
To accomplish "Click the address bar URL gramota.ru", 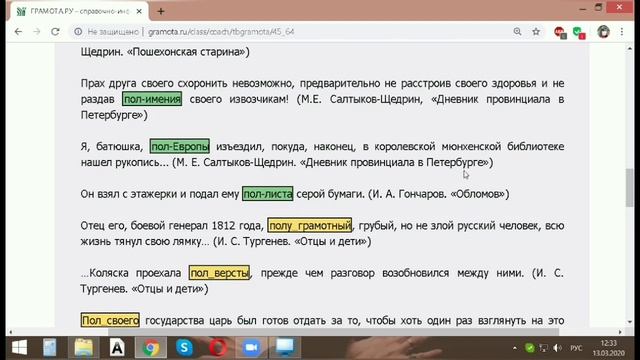I will (x=221, y=31).
